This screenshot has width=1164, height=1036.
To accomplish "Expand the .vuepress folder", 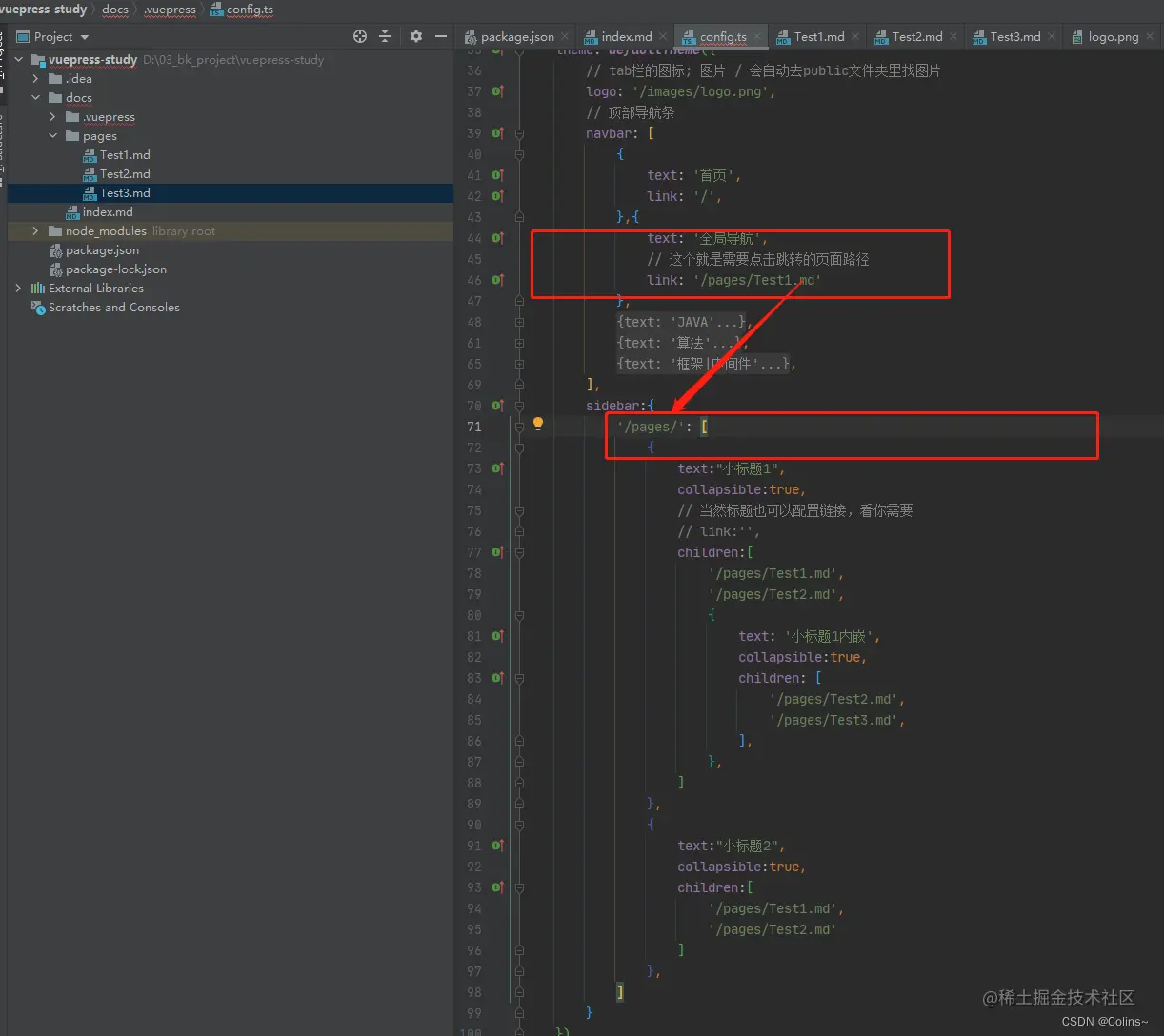I will click(x=53, y=116).
